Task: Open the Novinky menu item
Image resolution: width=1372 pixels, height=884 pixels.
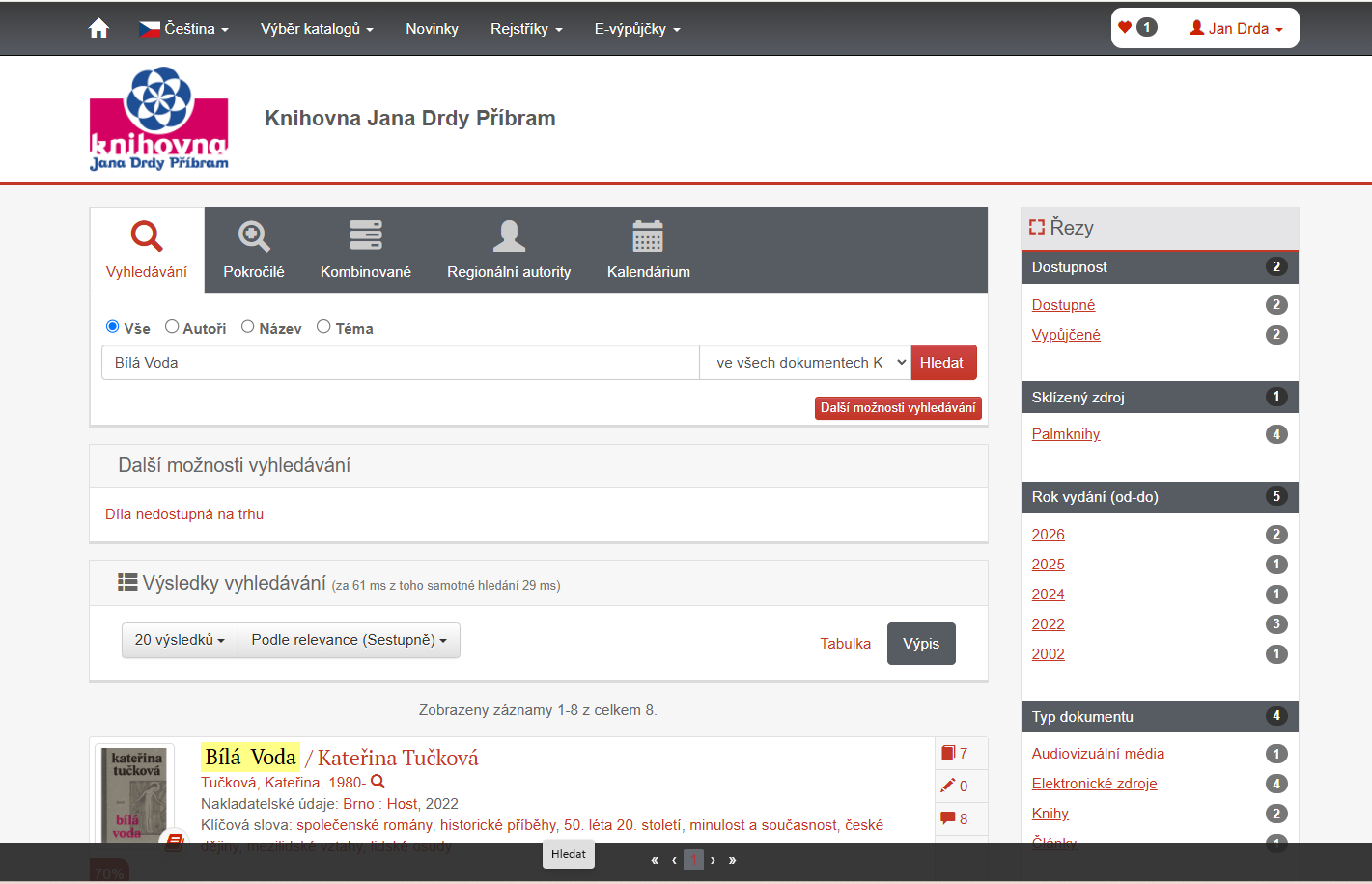Action: [432, 29]
